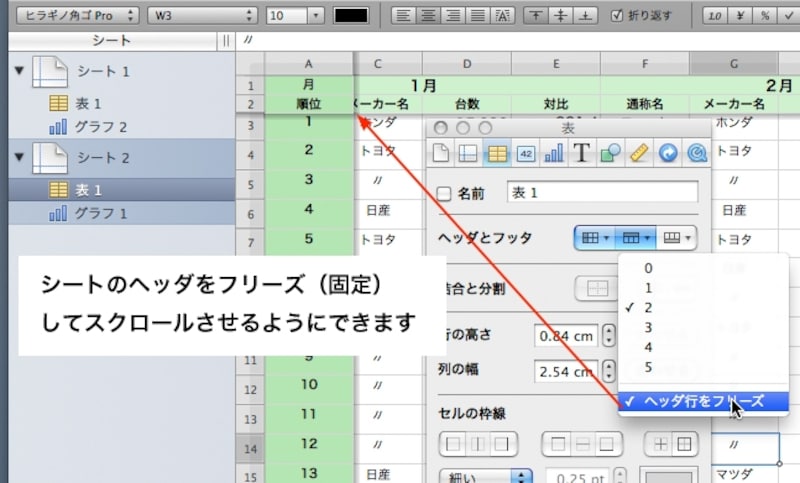Apply percent format
The width and height of the screenshot is (800, 483).
[x=764, y=15]
